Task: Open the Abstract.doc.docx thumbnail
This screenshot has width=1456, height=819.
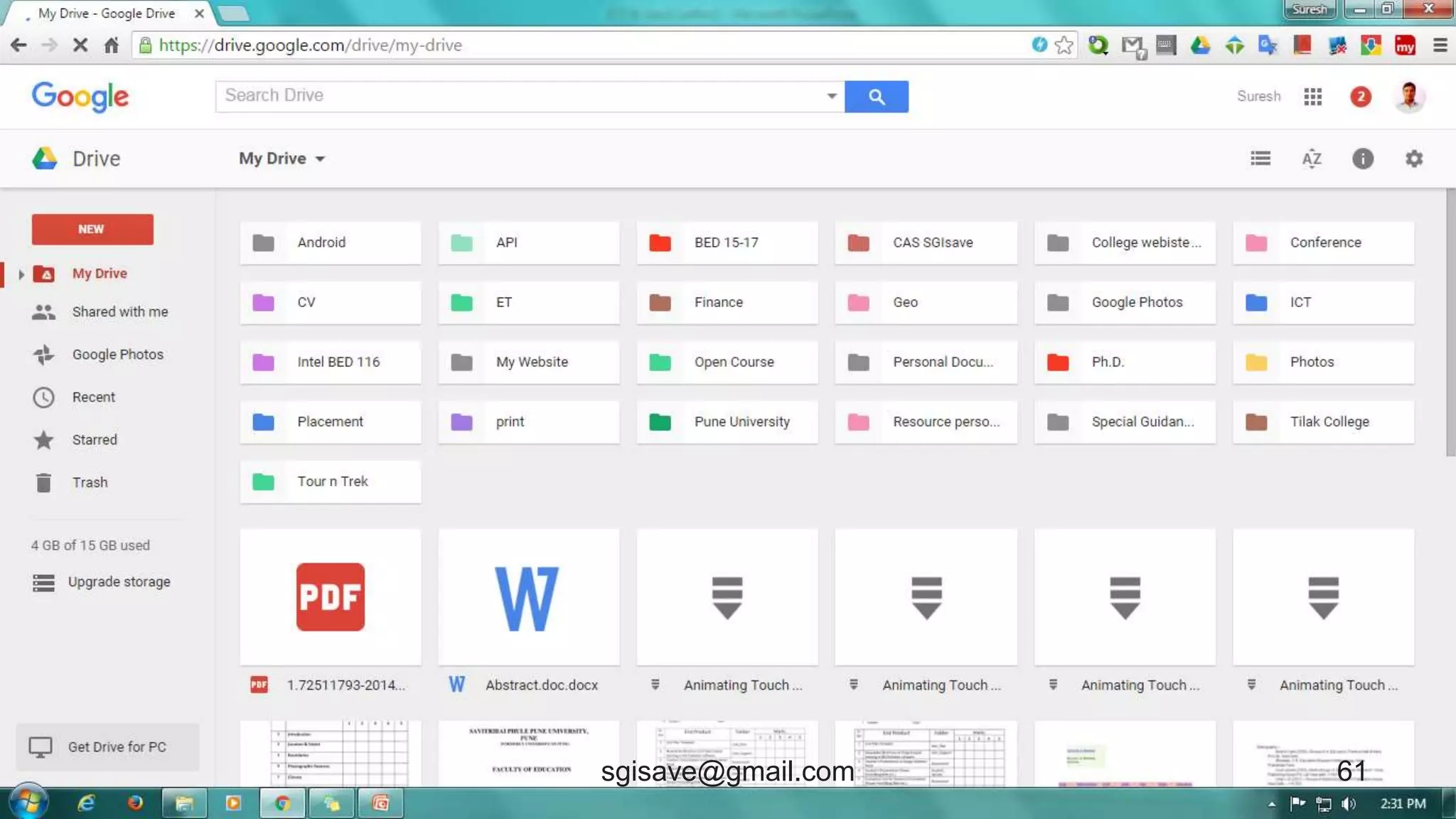Action: point(528,597)
